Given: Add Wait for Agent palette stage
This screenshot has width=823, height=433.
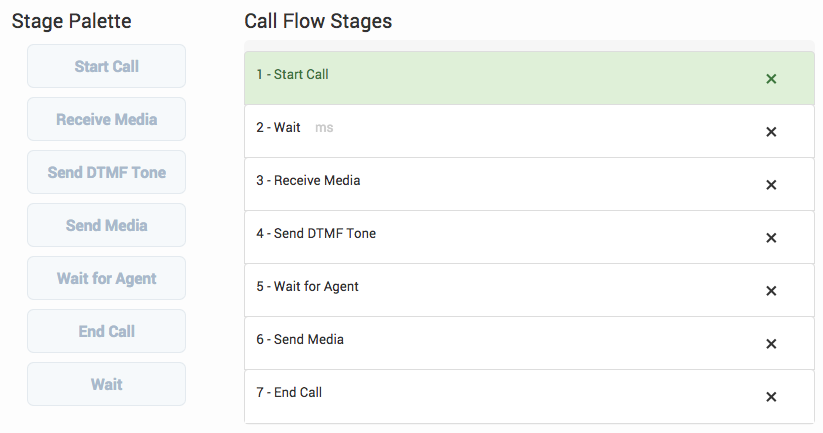Looking at the screenshot, I should 106,278.
